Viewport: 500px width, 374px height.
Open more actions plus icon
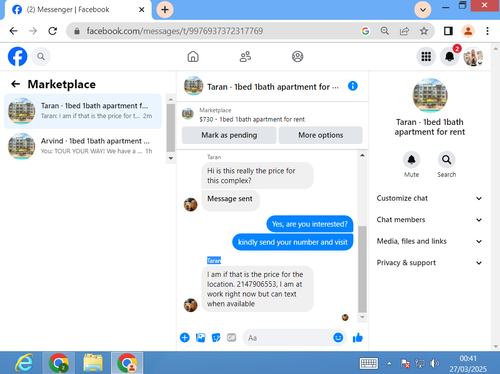(x=185, y=338)
